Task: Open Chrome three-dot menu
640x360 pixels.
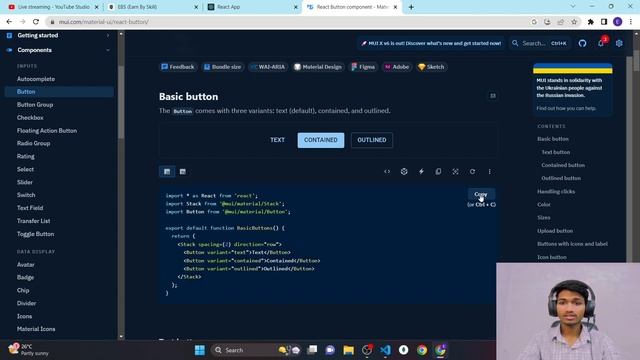Action: 631,22
